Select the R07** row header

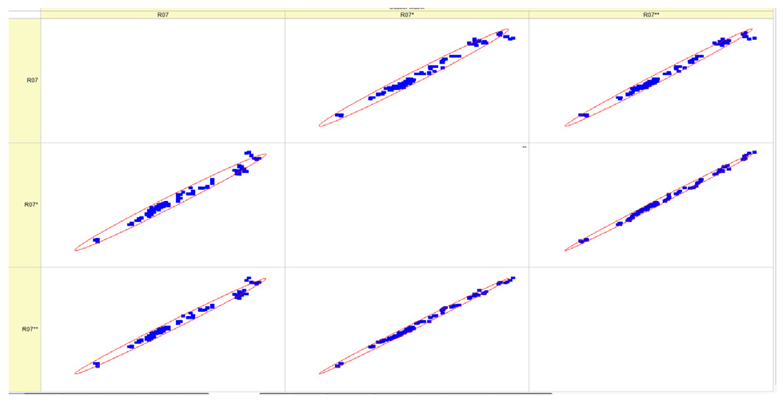[x=25, y=330]
